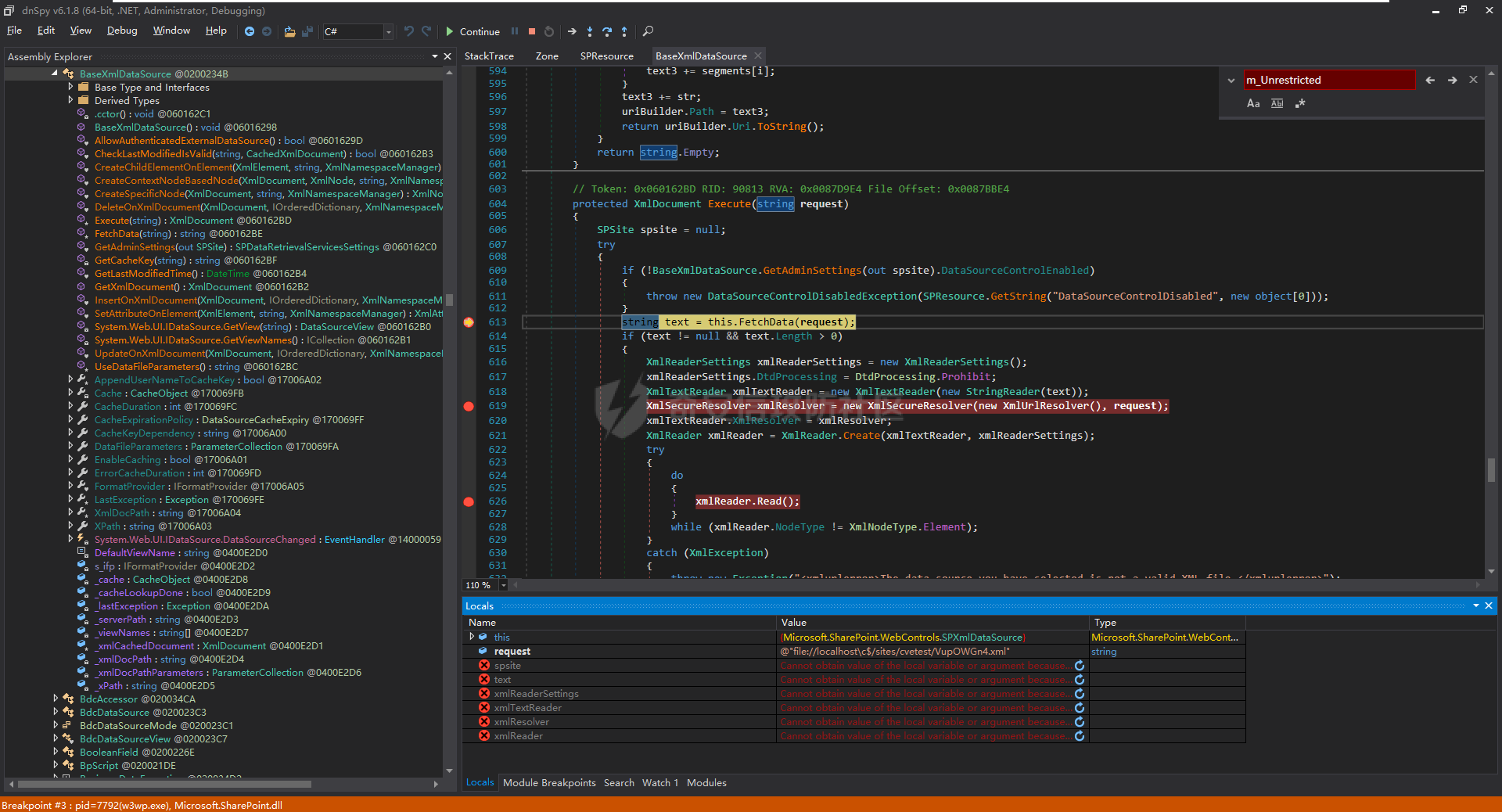Click the Navigate Forward arrow in toolbar
Image resolution: width=1502 pixels, height=812 pixels.
coord(267,31)
